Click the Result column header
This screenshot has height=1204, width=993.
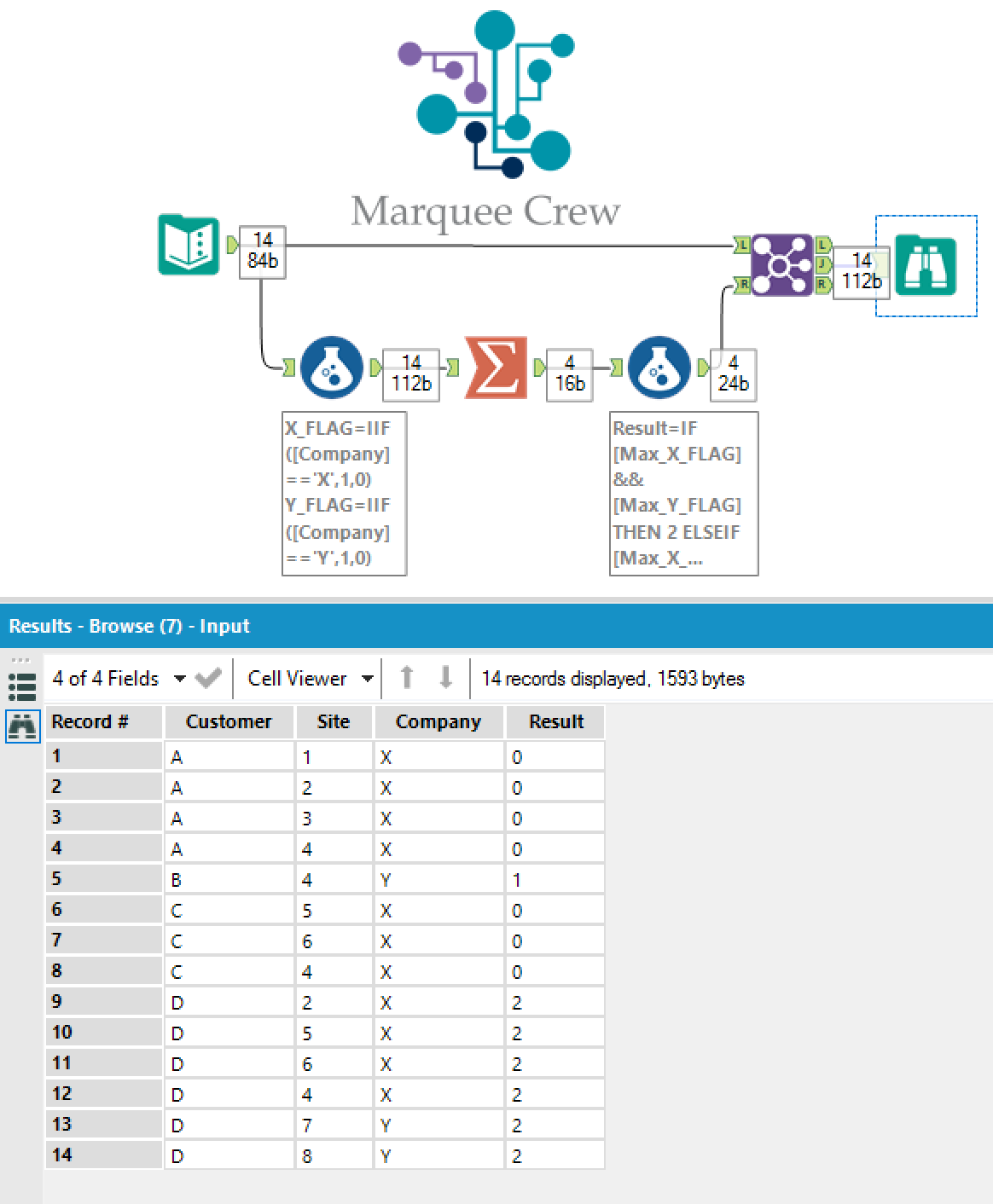coord(556,722)
